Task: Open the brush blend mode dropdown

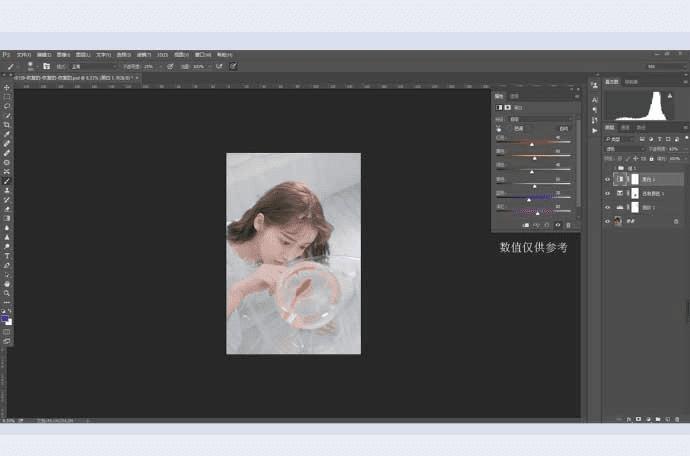Action: point(92,66)
